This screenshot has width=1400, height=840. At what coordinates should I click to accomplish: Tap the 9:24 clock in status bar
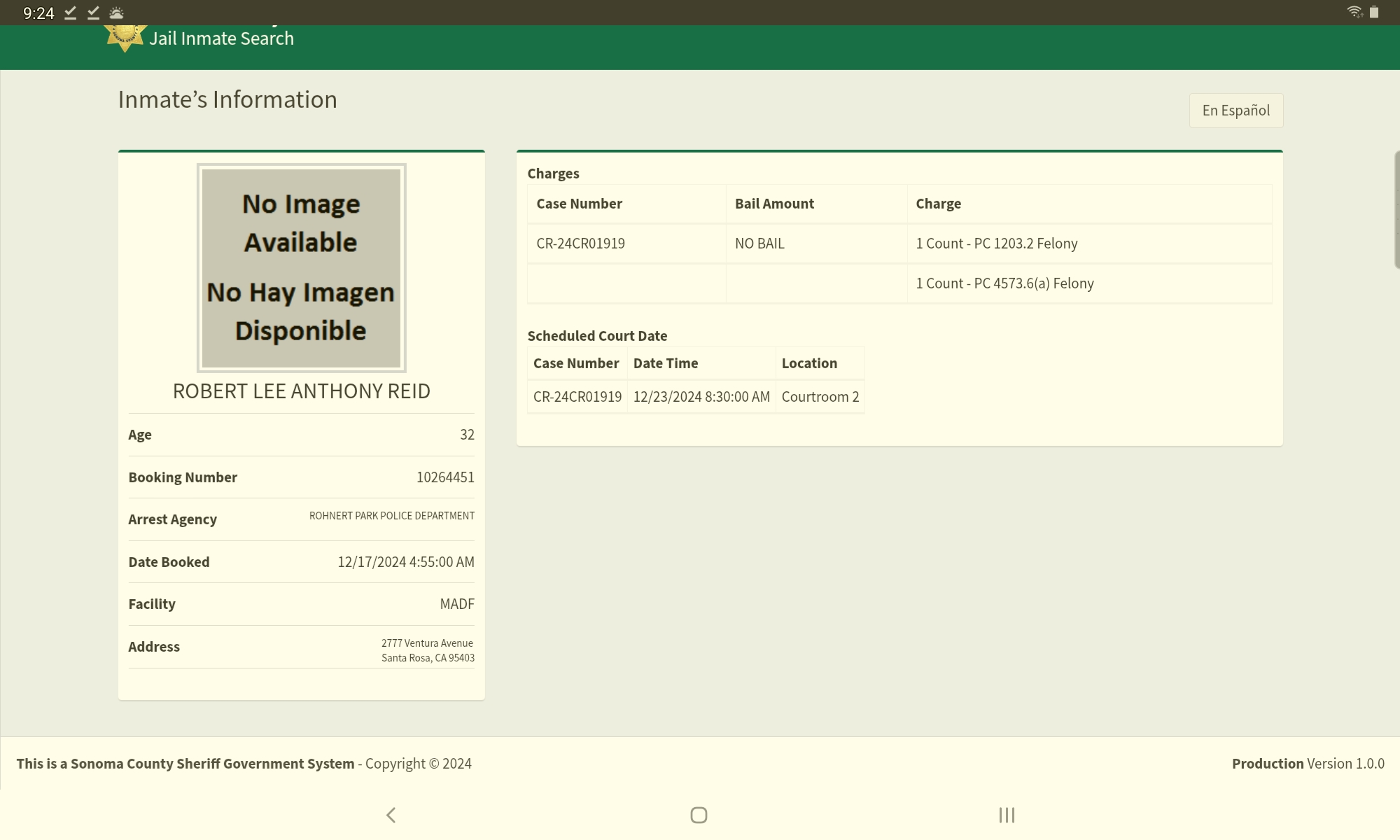click(38, 13)
